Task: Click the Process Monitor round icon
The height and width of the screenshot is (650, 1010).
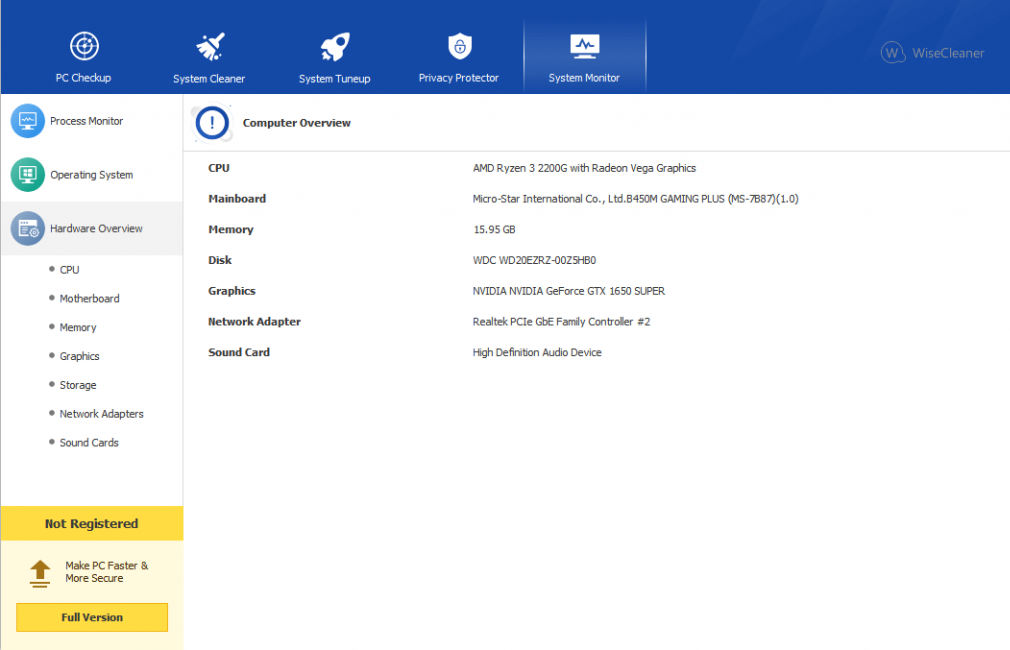Action: pos(28,120)
